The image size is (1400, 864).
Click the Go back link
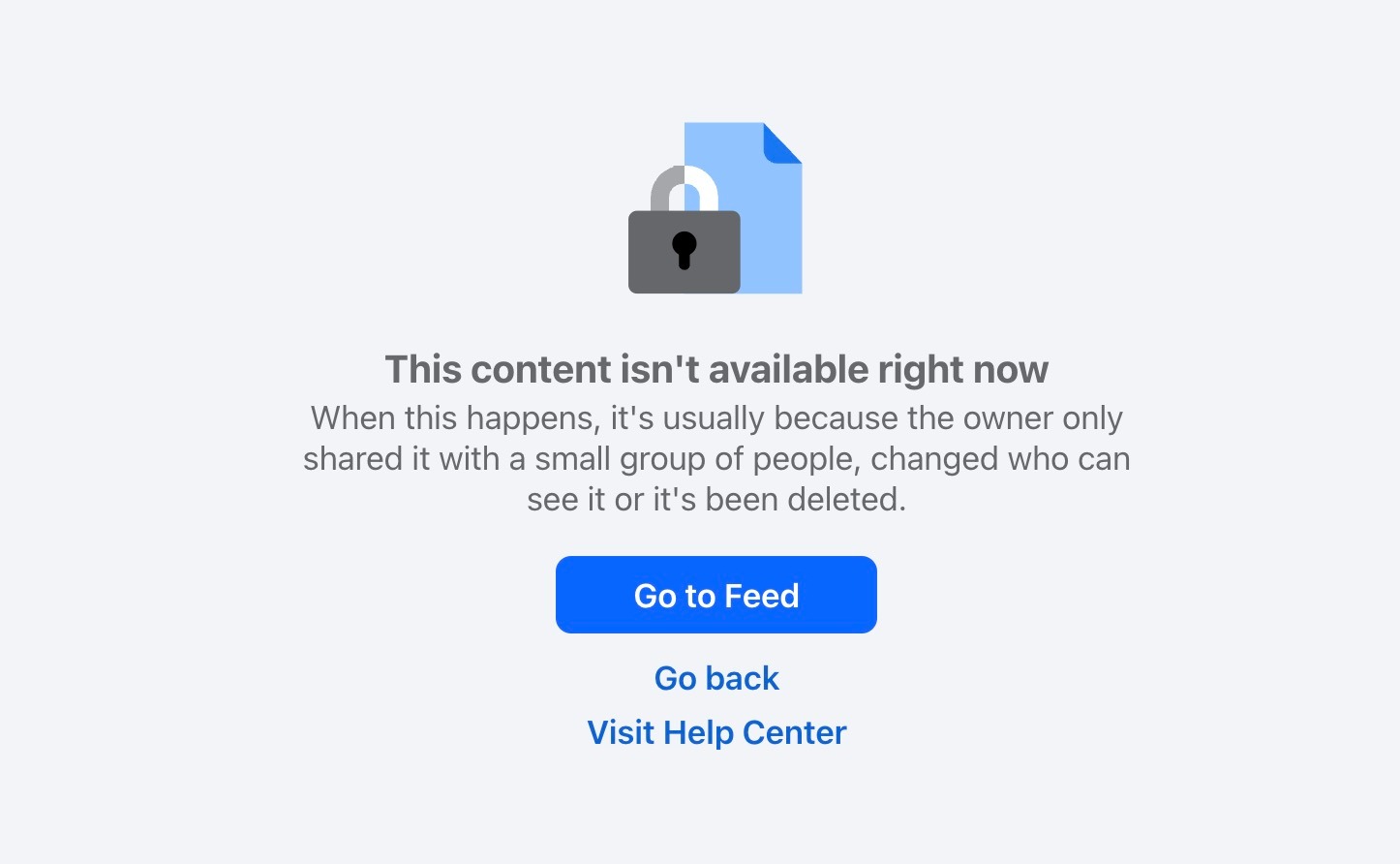[716, 678]
